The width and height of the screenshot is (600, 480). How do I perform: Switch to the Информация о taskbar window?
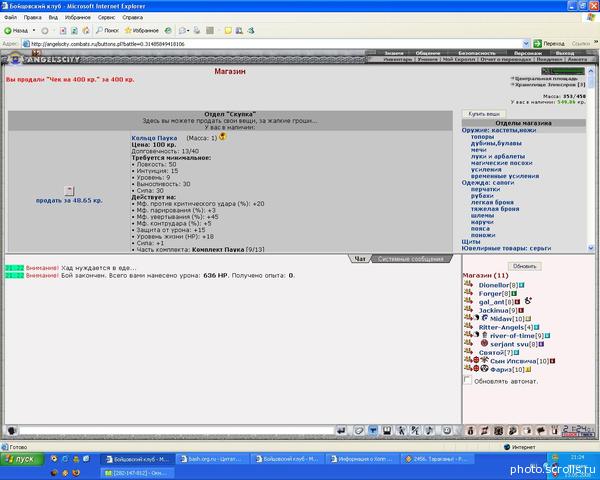point(362,459)
